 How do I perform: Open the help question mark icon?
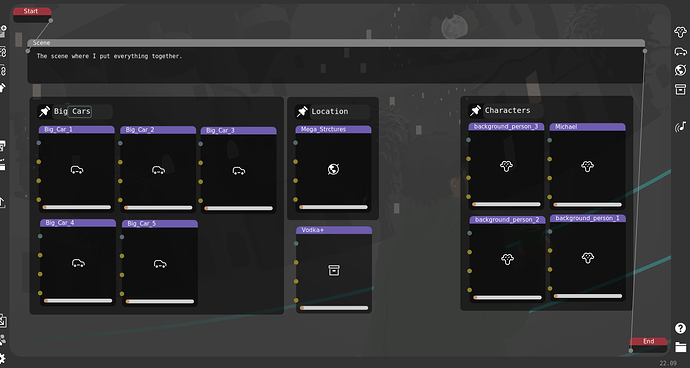[680, 328]
